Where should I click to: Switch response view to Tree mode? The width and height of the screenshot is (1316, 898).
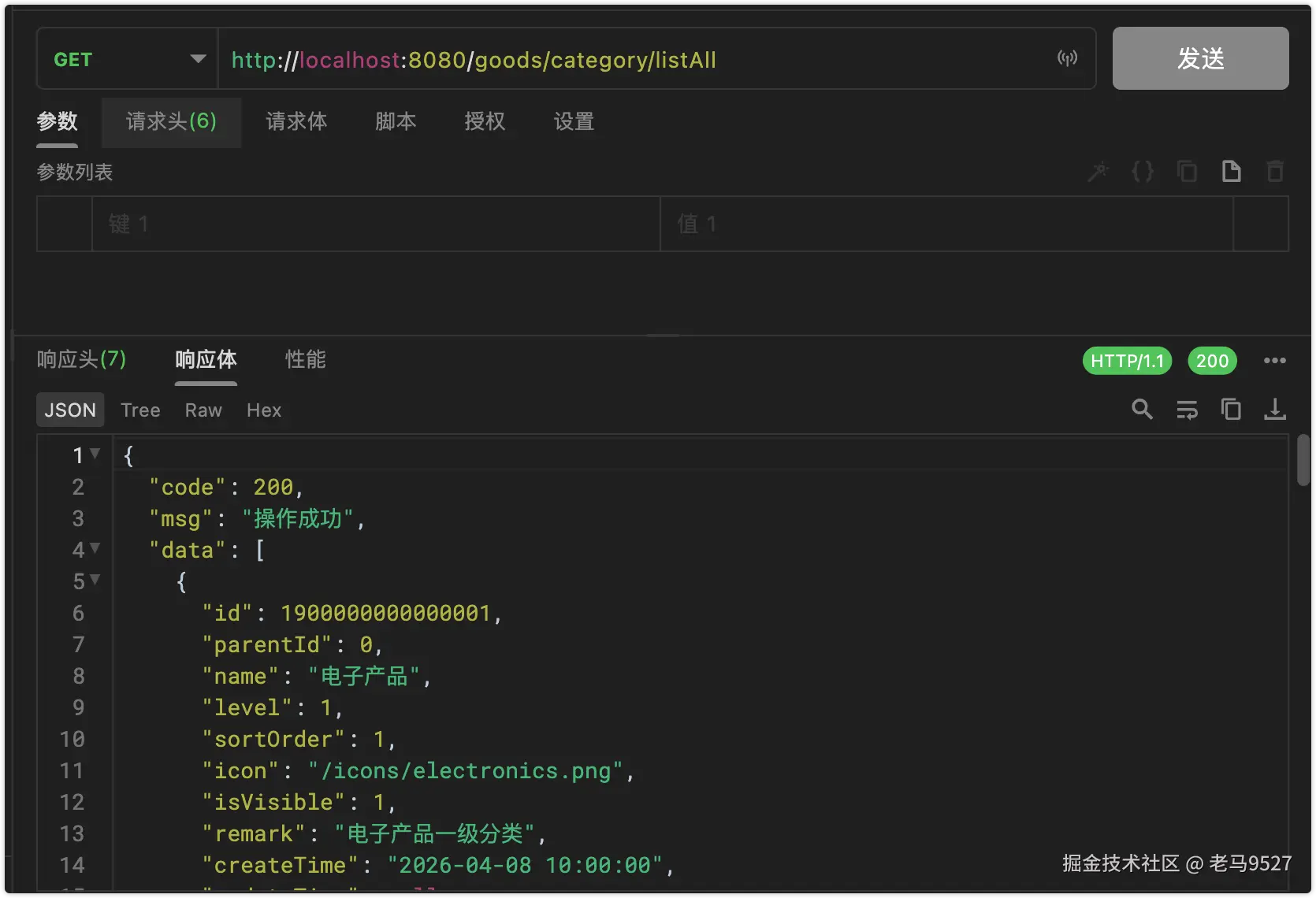[140, 410]
